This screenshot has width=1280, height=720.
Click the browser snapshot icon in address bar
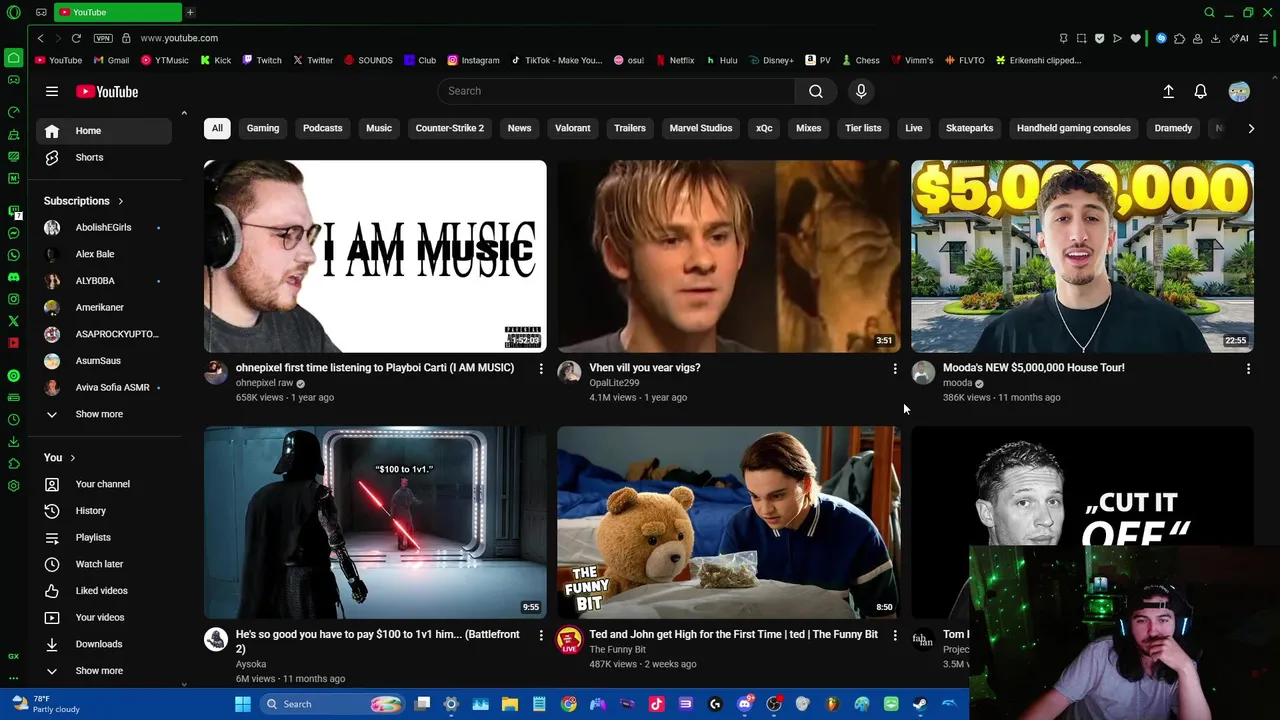point(1081,38)
